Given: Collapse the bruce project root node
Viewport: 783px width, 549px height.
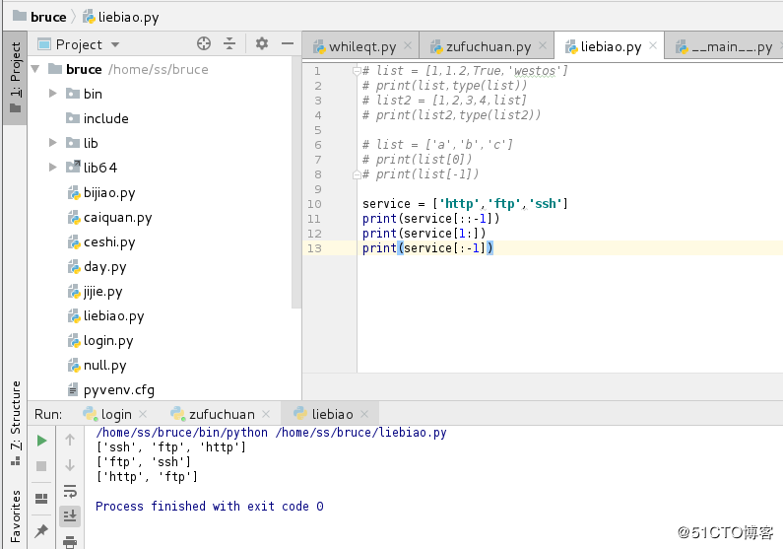Looking at the screenshot, I should pos(35,69).
